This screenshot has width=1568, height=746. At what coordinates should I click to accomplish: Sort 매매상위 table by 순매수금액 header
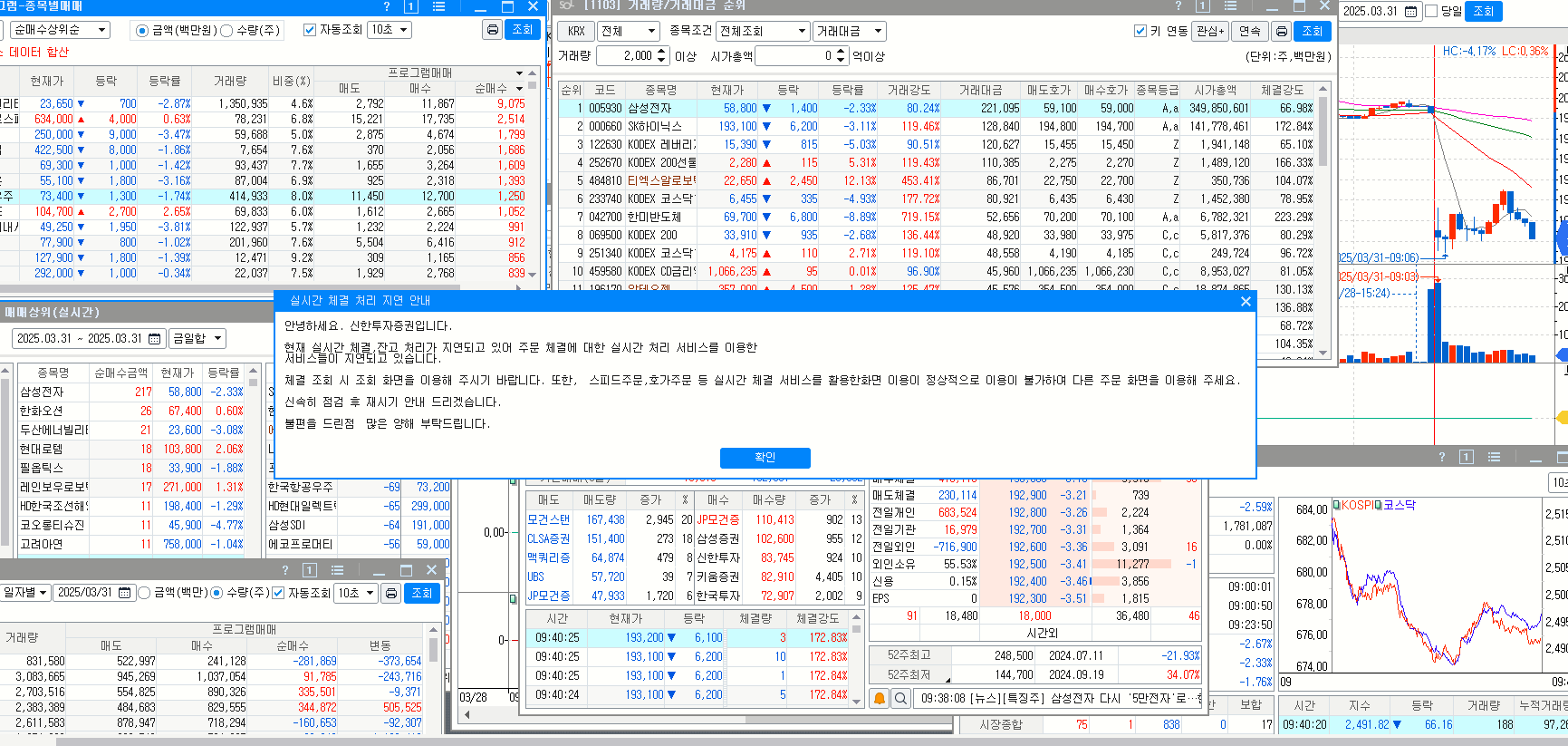(120, 373)
